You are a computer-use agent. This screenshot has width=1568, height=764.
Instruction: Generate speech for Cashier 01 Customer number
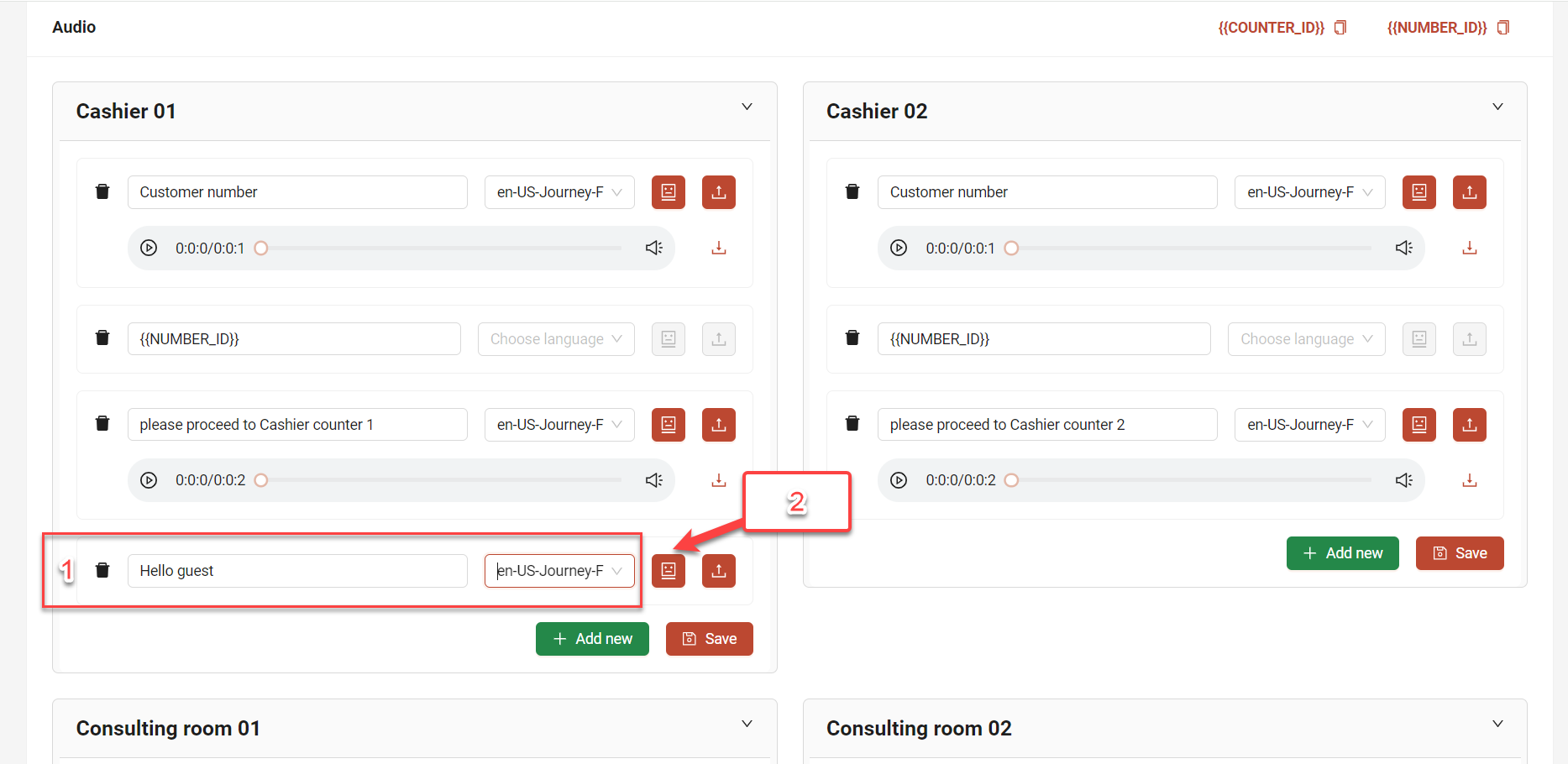pyautogui.click(x=669, y=192)
